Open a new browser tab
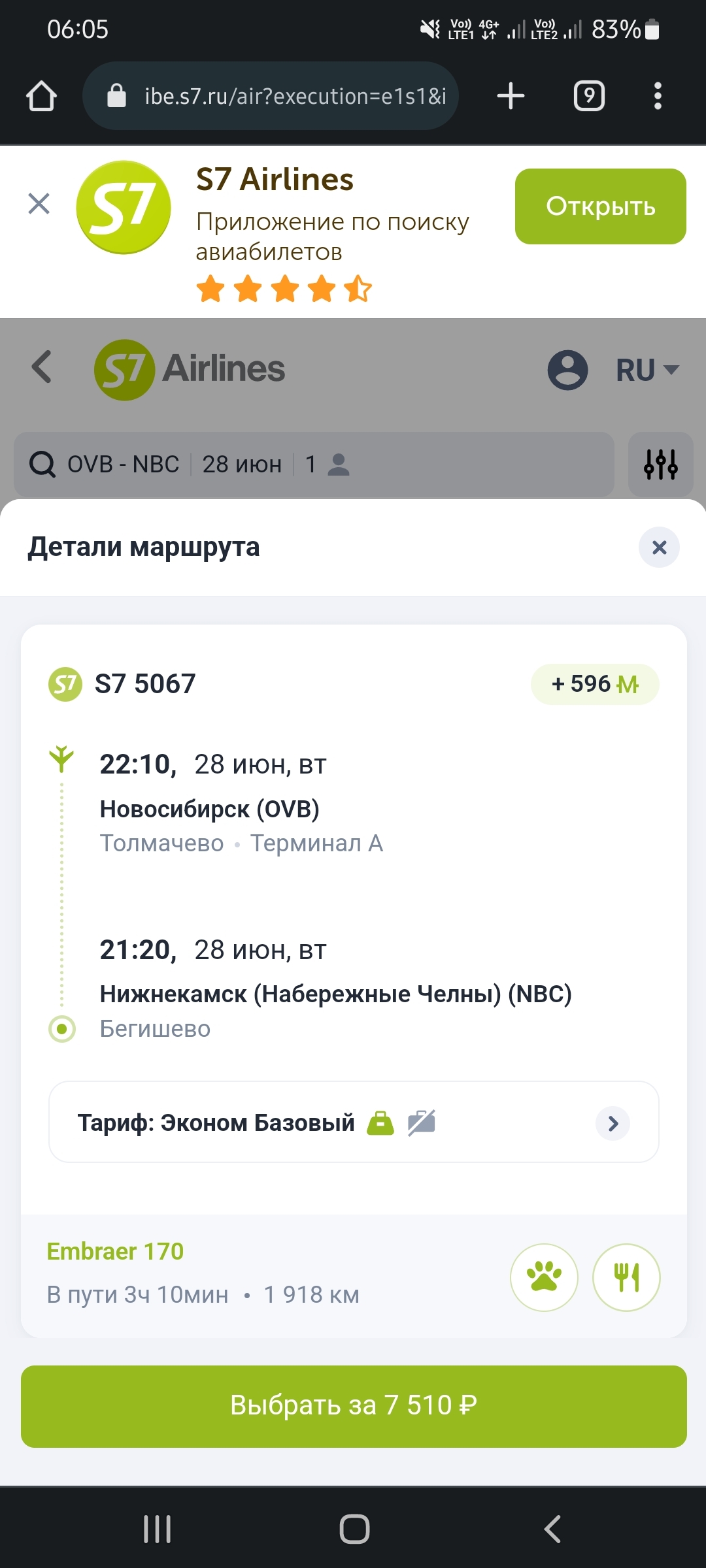 (x=511, y=96)
